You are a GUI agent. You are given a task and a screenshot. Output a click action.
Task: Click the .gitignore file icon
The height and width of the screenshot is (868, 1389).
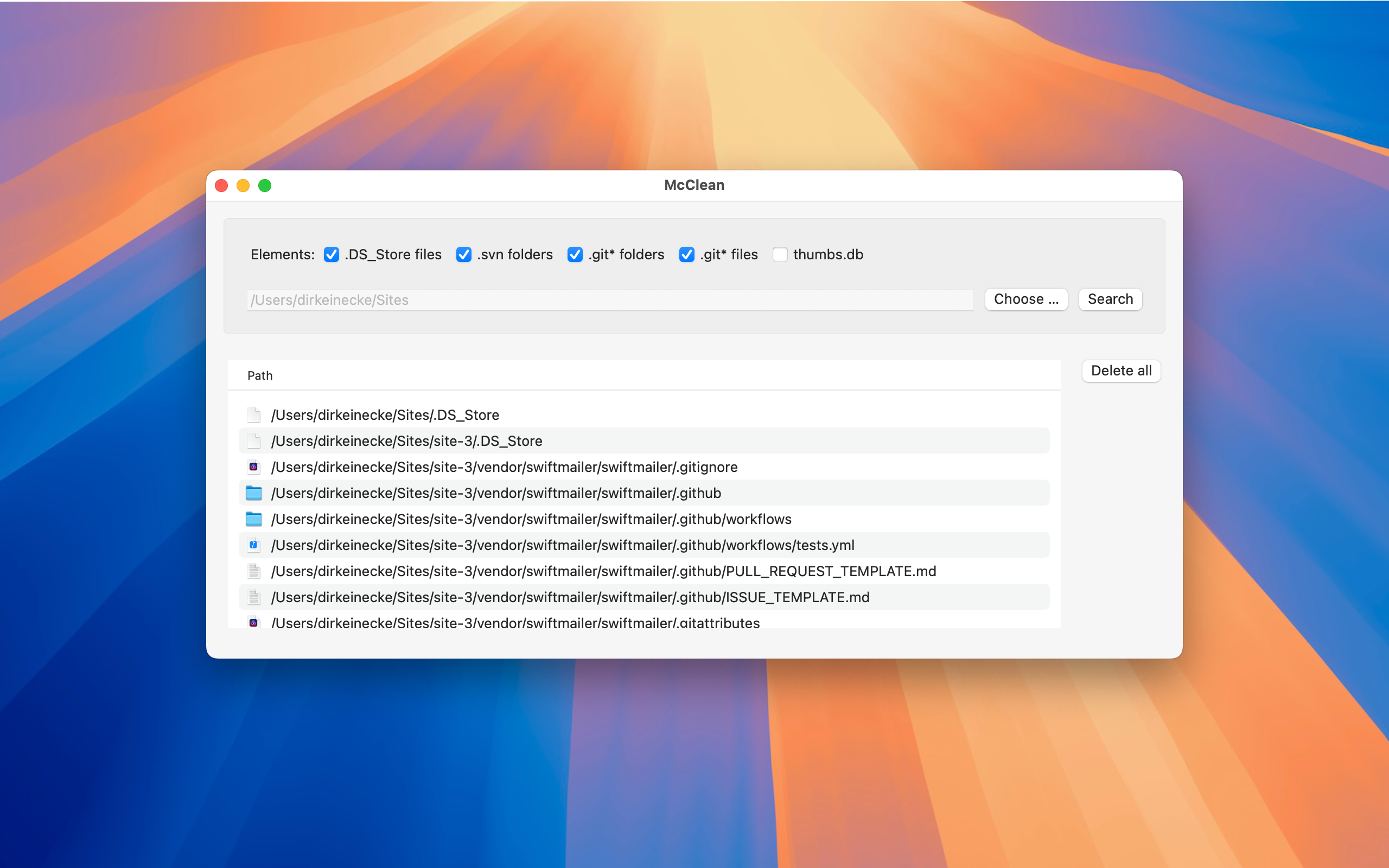click(254, 467)
